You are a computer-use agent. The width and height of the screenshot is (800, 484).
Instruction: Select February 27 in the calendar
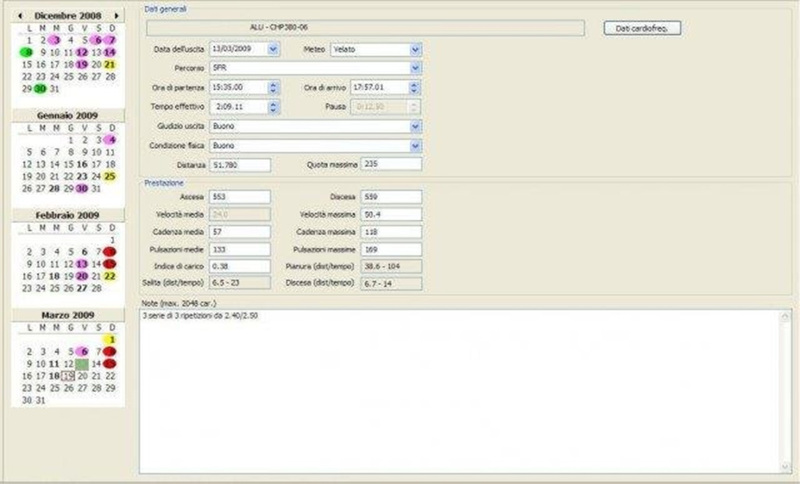[x=82, y=289]
